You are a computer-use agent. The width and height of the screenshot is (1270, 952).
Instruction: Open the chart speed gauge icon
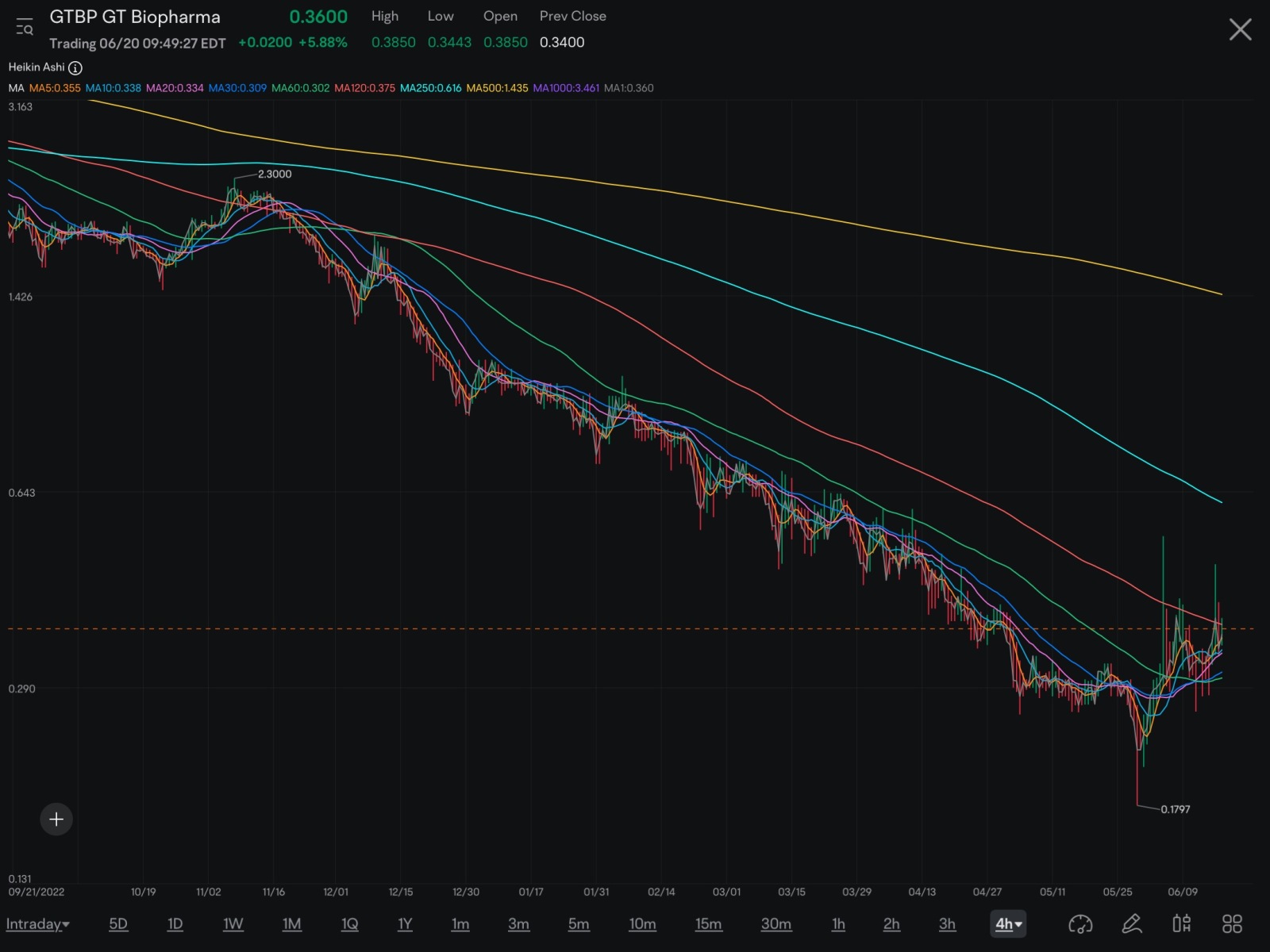(1080, 924)
